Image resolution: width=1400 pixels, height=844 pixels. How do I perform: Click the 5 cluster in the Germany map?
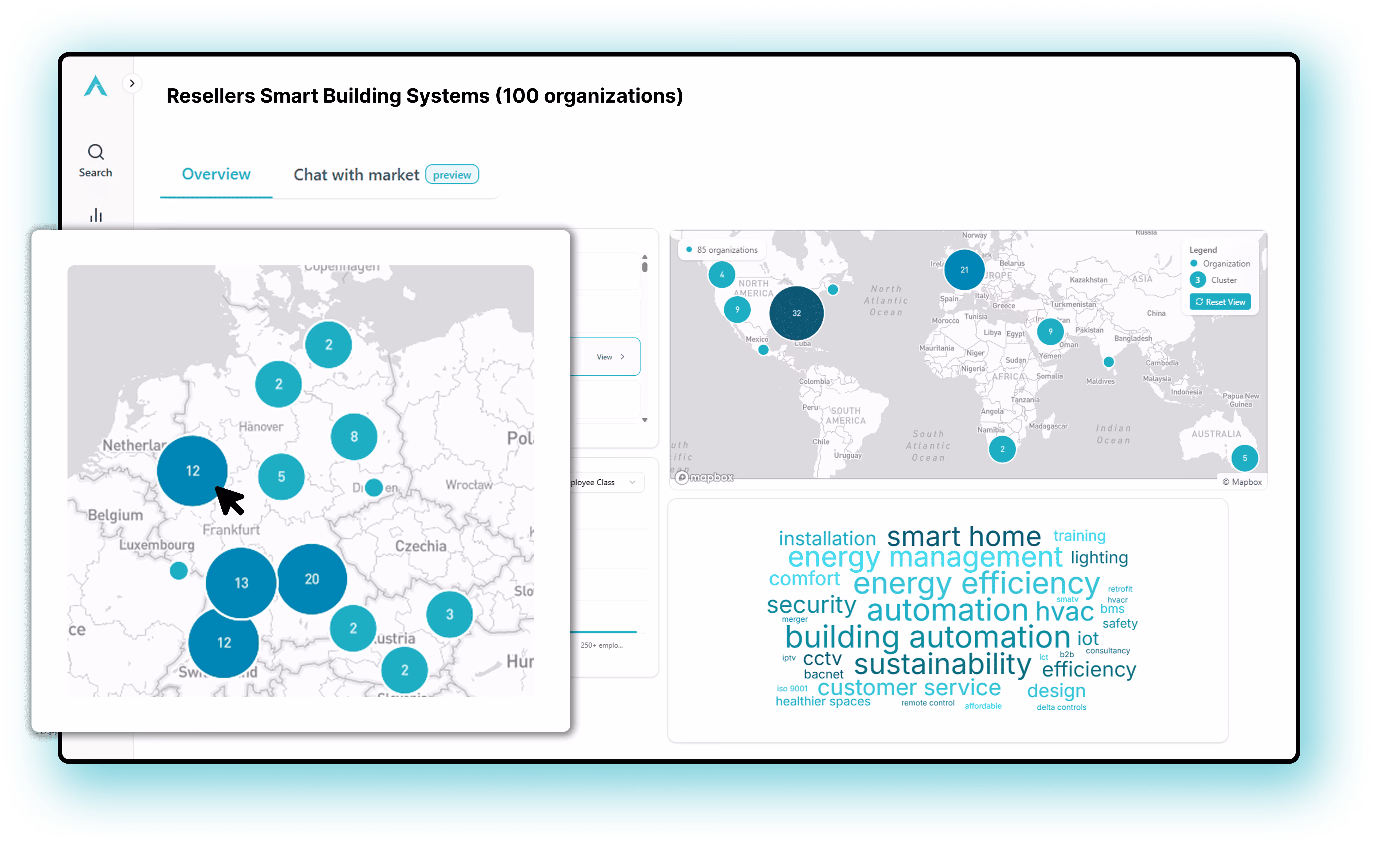[x=281, y=477]
